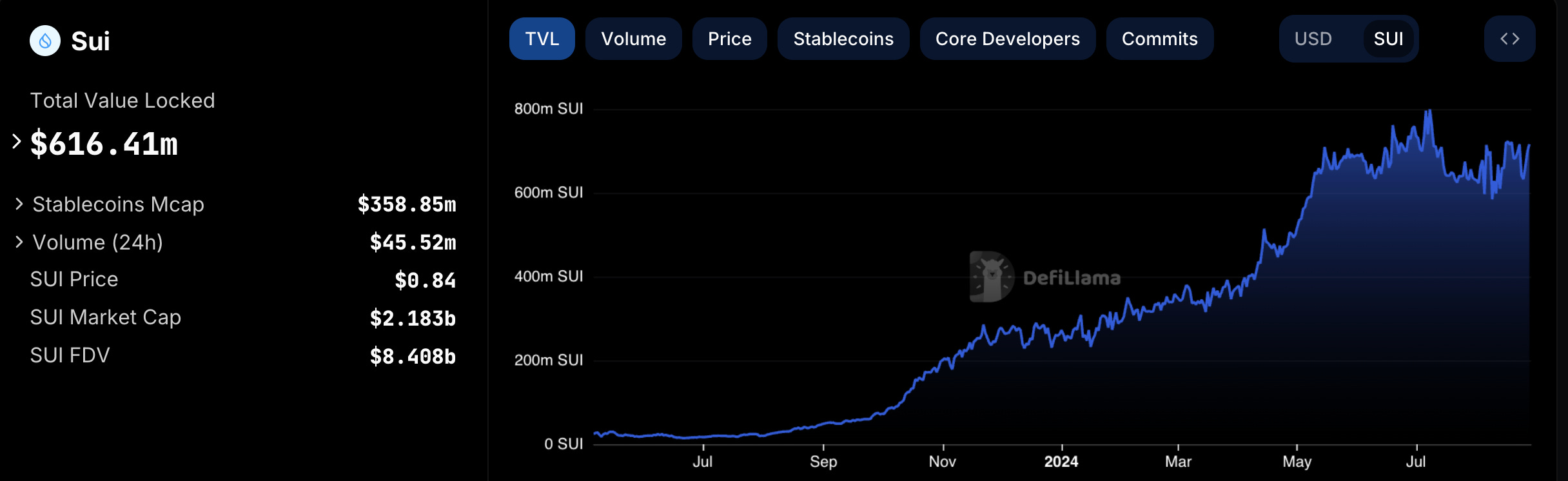Image resolution: width=1568 pixels, height=481 pixels.
Task: Click the $358.85m stablecoins value
Action: (x=407, y=204)
